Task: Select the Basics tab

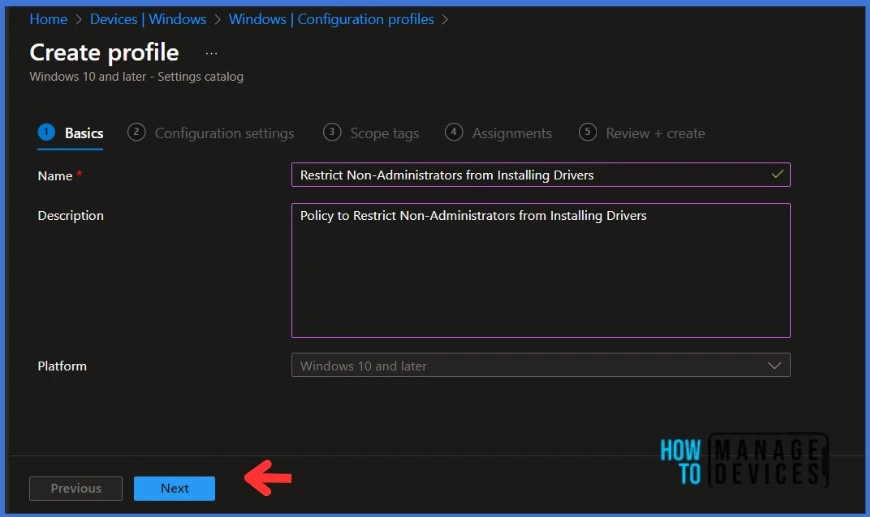Action: pyautogui.click(x=70, y=133)
